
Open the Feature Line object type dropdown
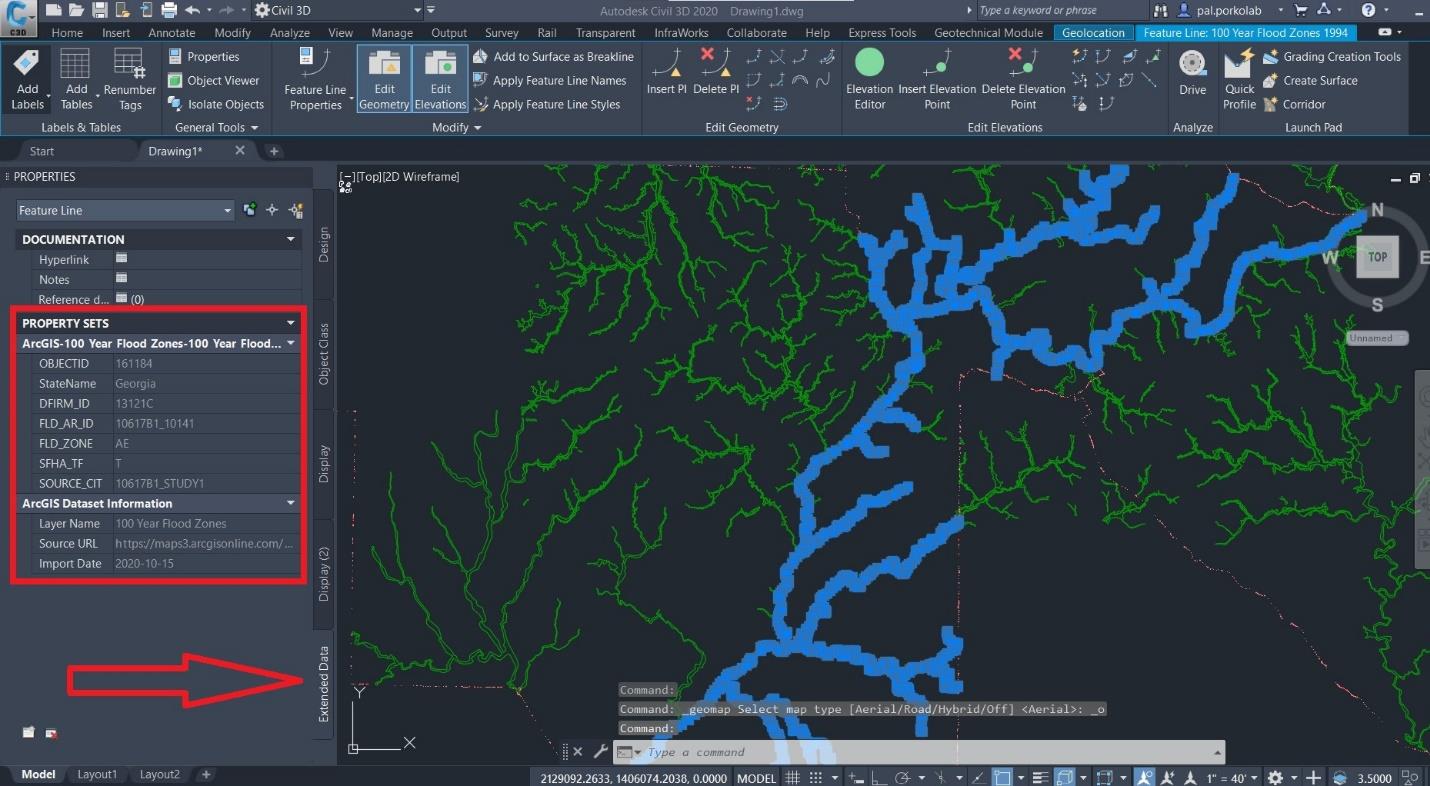[x=125, y=210]
